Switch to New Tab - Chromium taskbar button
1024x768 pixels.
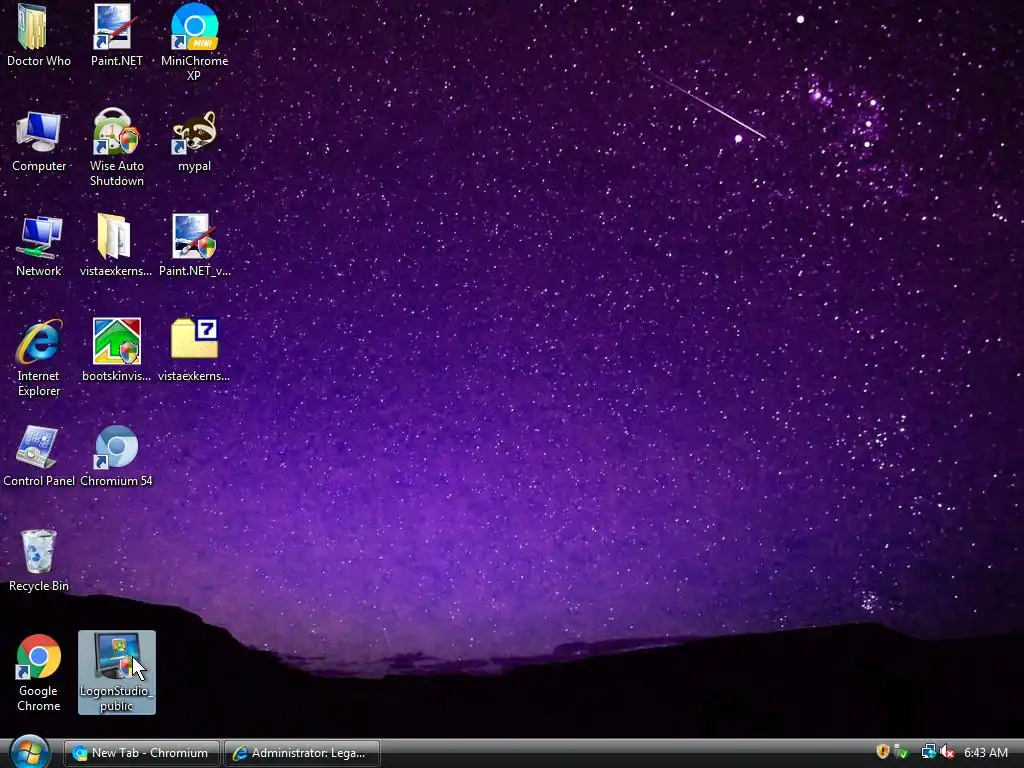[141, 753]
